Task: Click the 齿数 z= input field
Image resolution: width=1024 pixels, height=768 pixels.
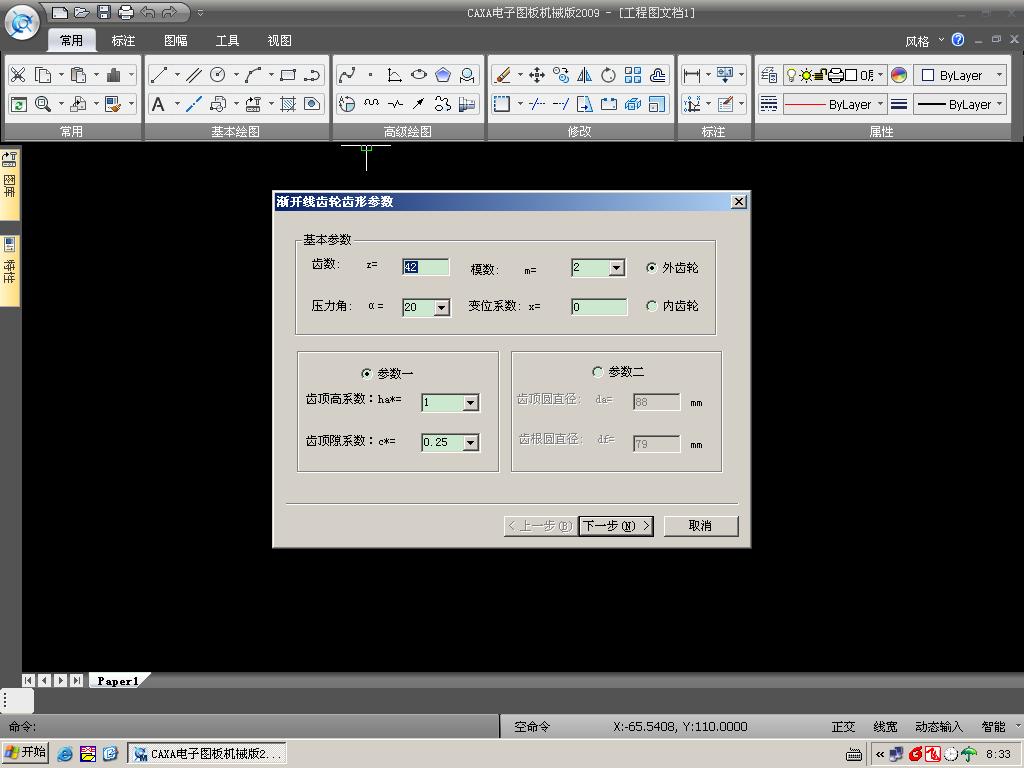Action: click(425, 267)
